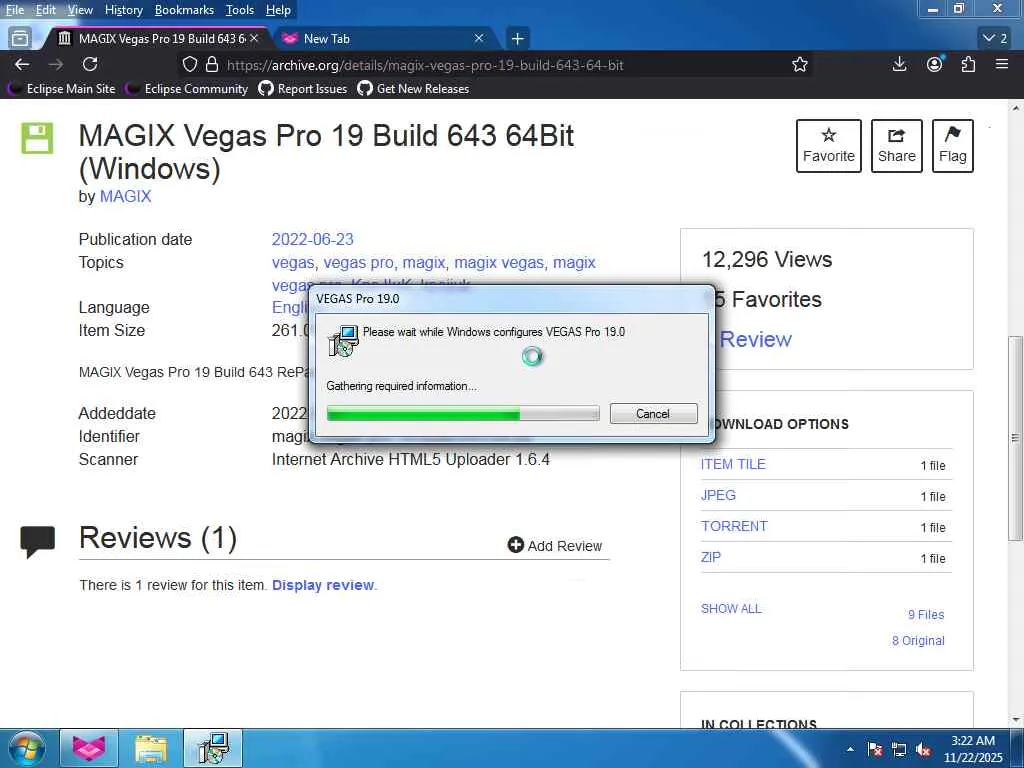Click the padlock site security icon

(212, 65)
